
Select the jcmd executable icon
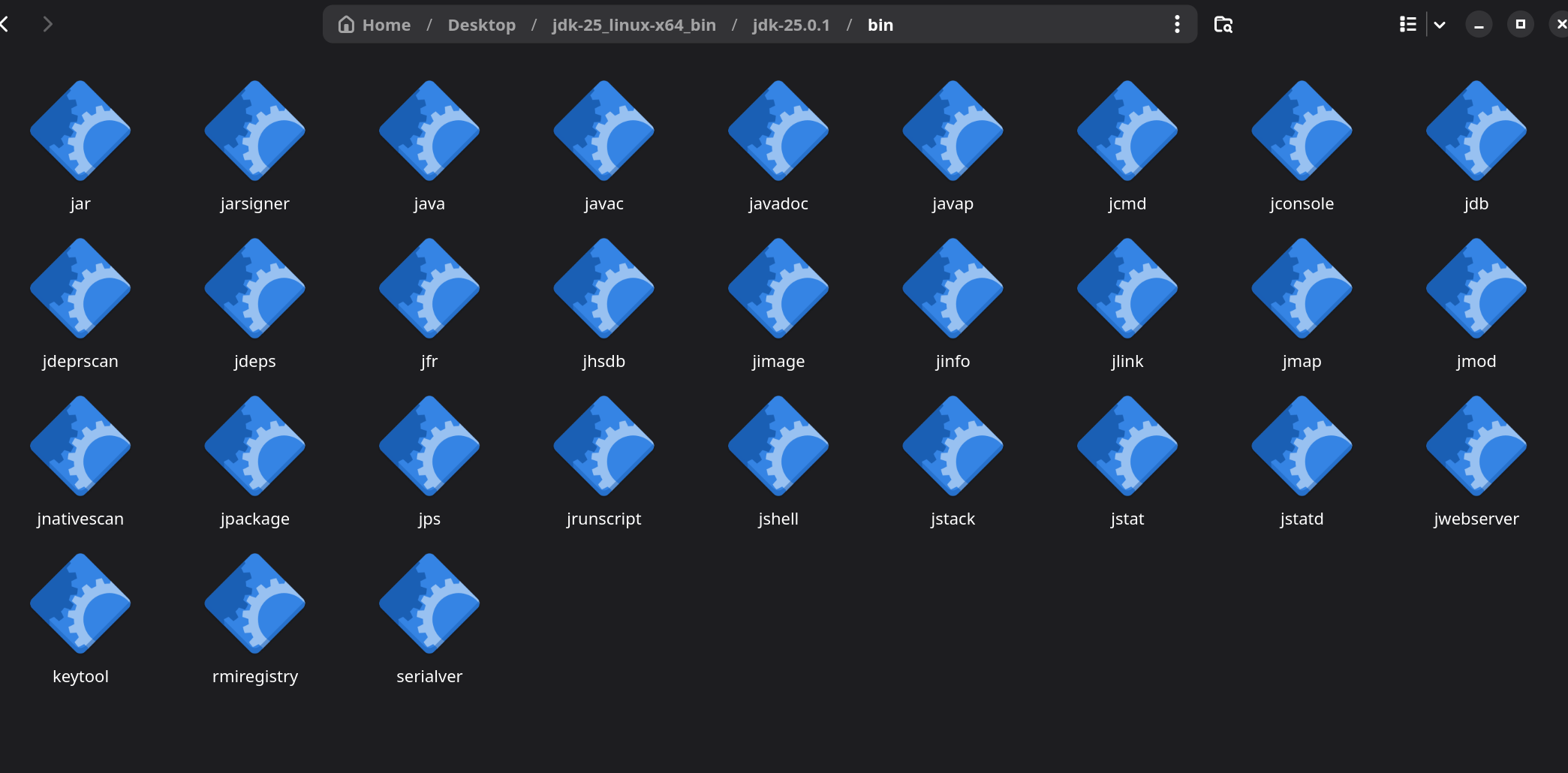click(1127, 131)
